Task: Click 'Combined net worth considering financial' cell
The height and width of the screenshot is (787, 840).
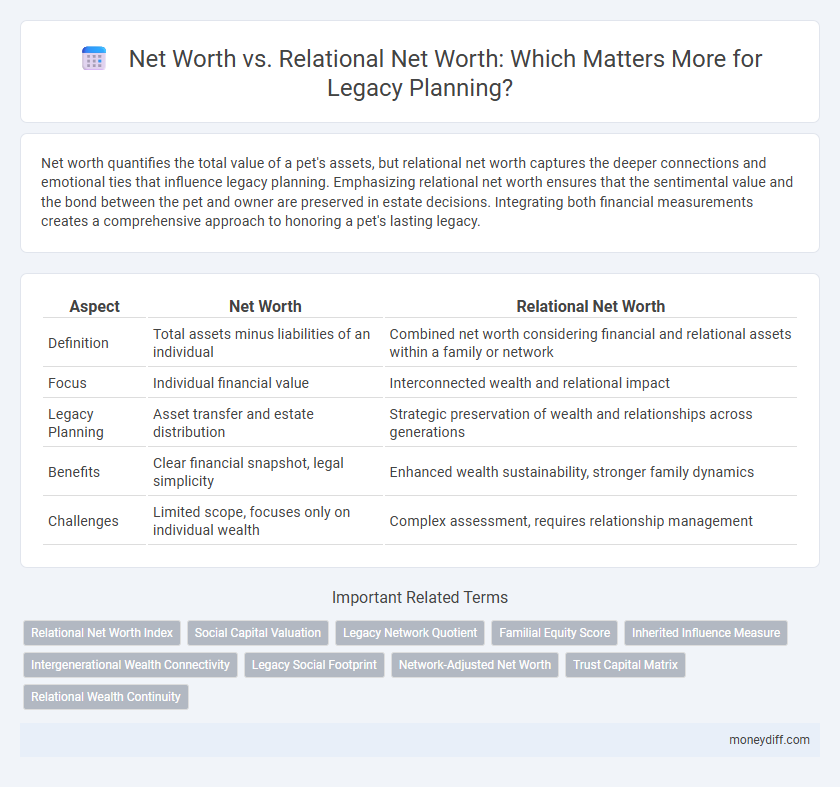Action: (590, 343)
